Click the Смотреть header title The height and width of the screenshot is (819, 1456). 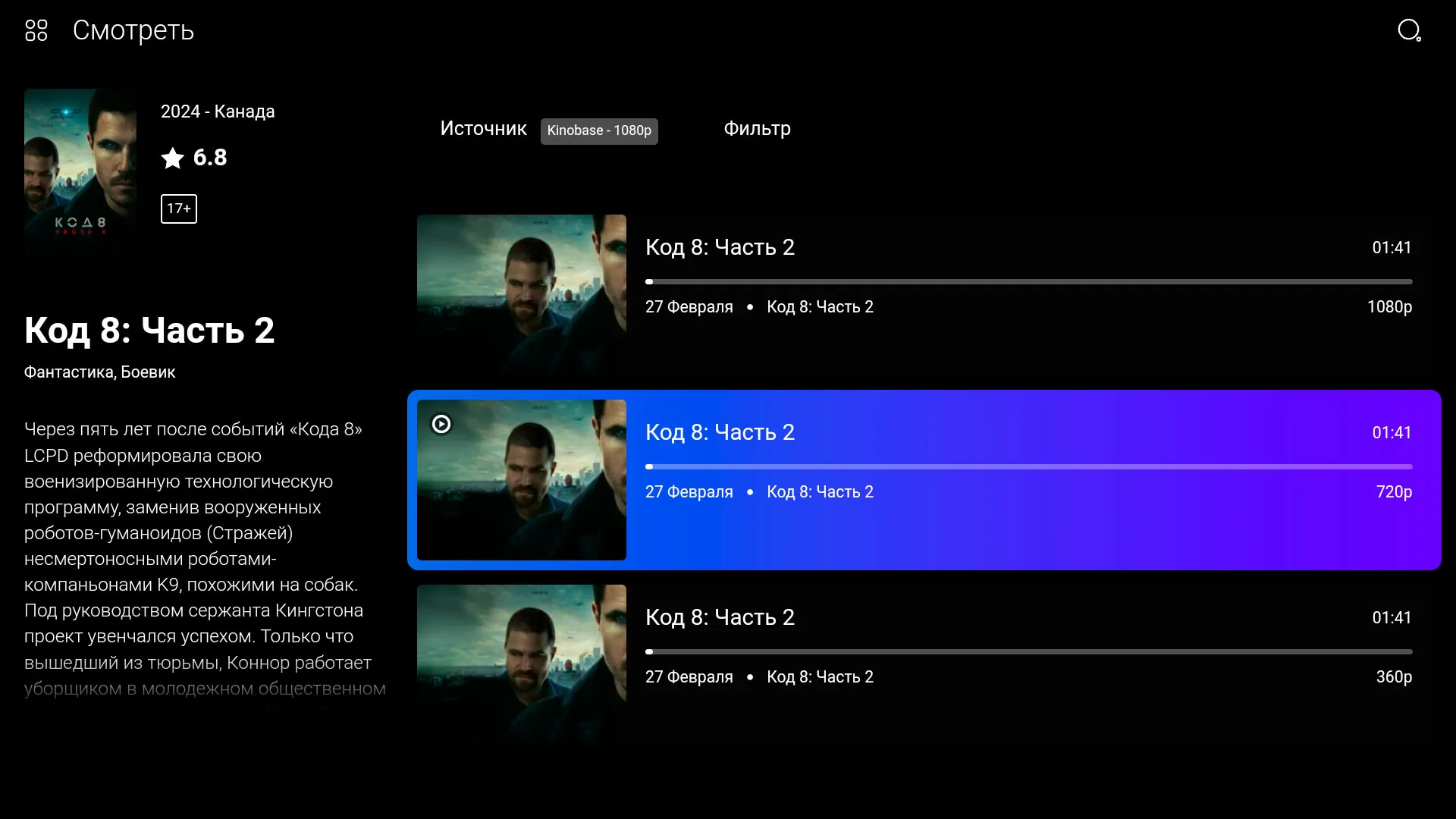[133, 30]
